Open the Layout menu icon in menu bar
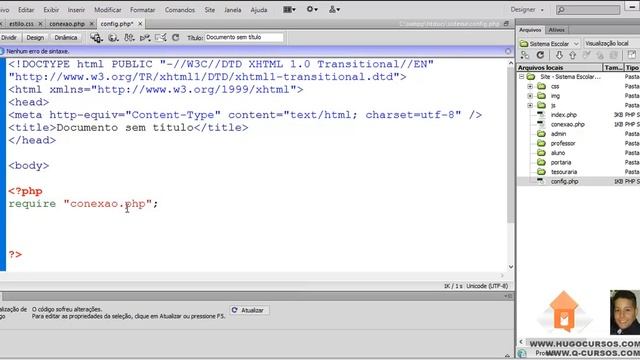Image resolution: width=640 pixels, height=360 pixels. coord(289,9)
